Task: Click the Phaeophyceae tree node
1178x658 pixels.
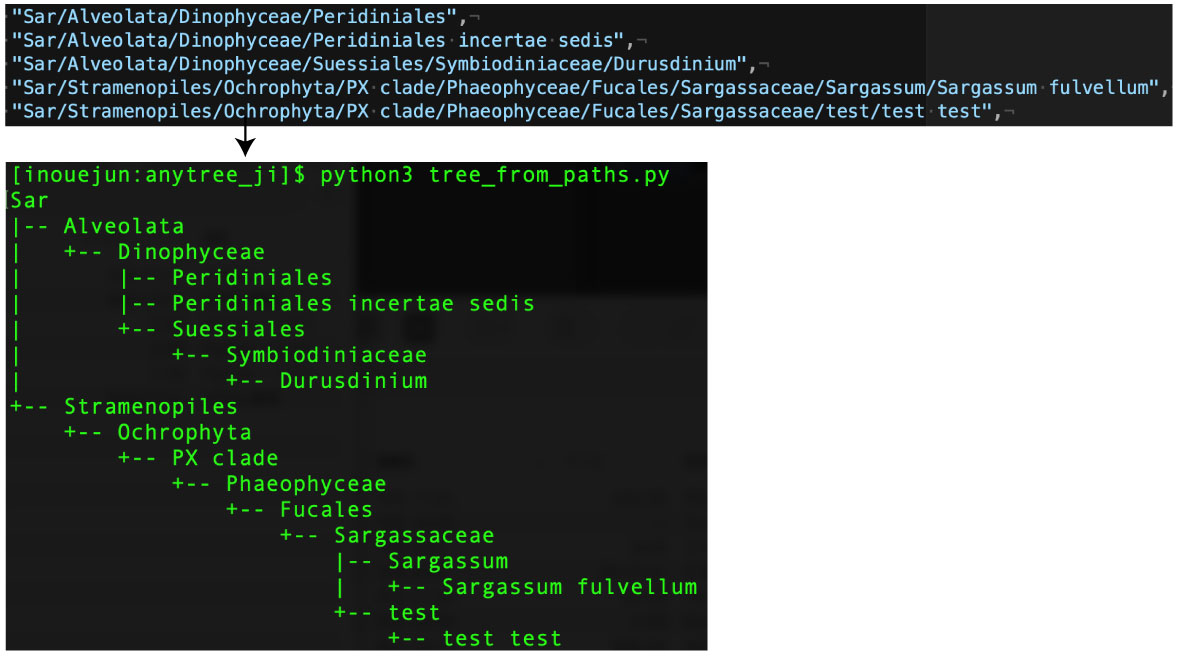Action: [x=305, y=484]
